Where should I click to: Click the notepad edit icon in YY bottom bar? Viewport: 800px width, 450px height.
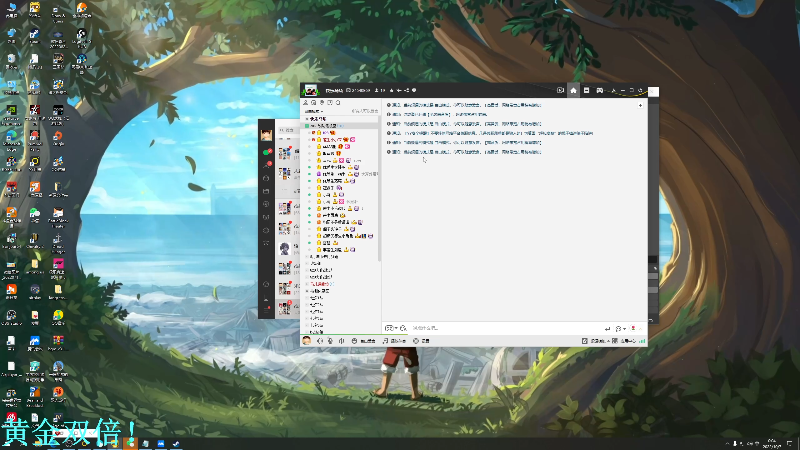point(585,341)
